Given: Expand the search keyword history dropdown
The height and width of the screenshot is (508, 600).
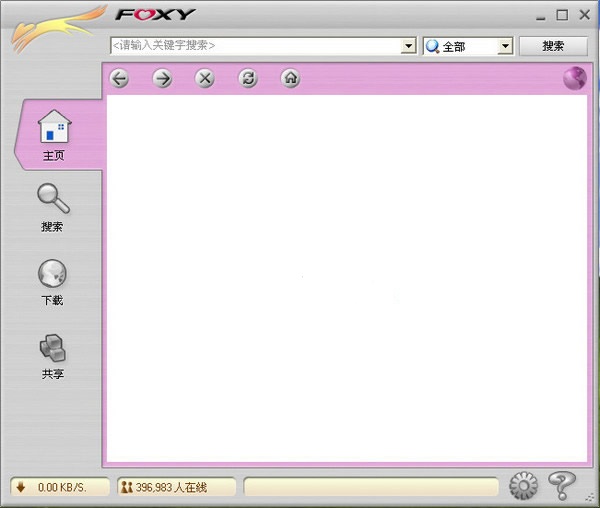Looking at the screenshot, I should [408, 46].
